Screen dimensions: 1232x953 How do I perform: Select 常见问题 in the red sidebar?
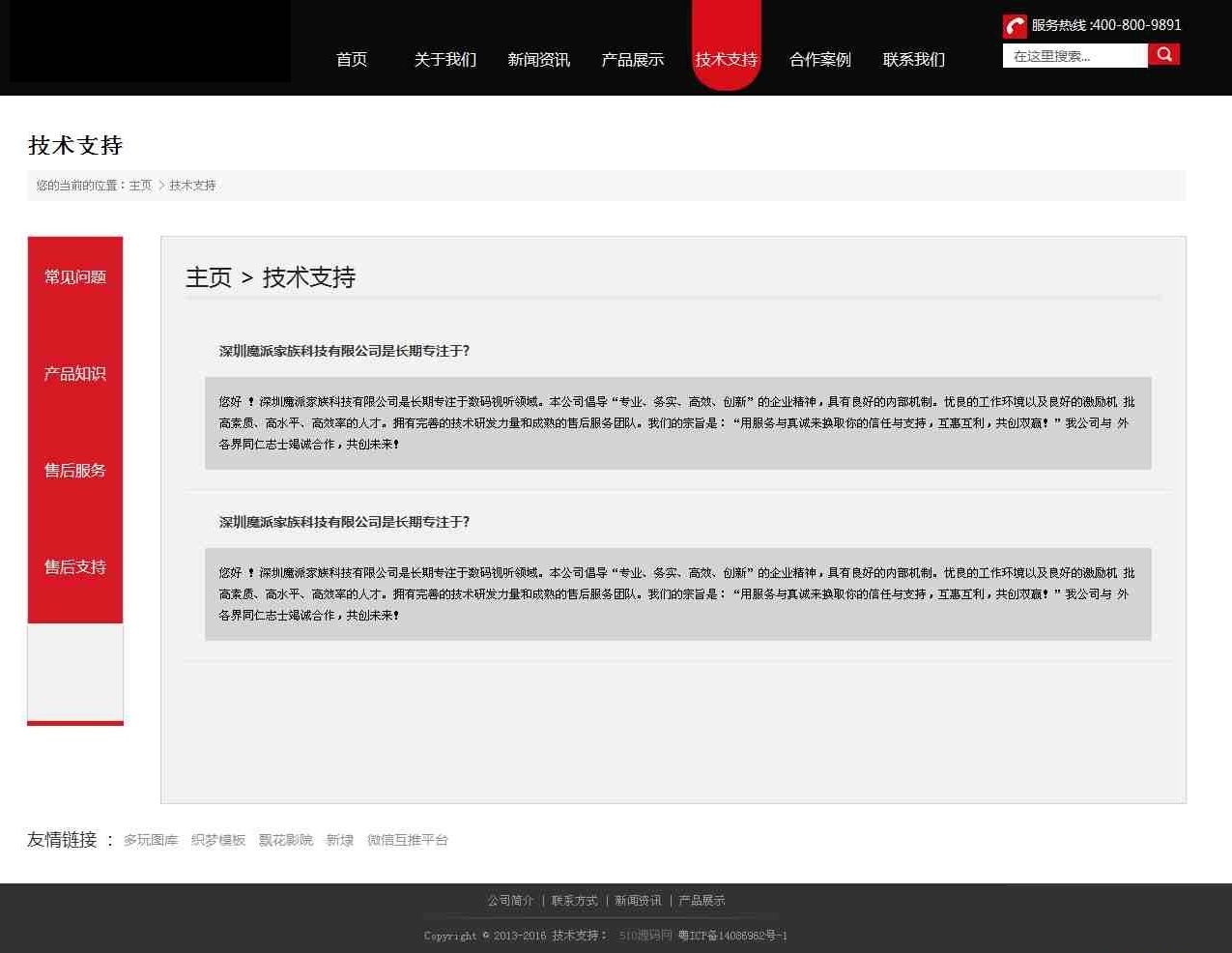pyautogui.click(x=75, y=277)
